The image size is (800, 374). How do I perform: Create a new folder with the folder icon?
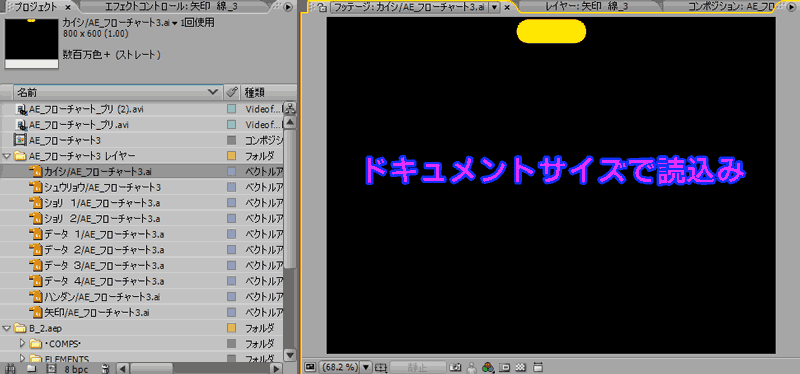[32, 368]
